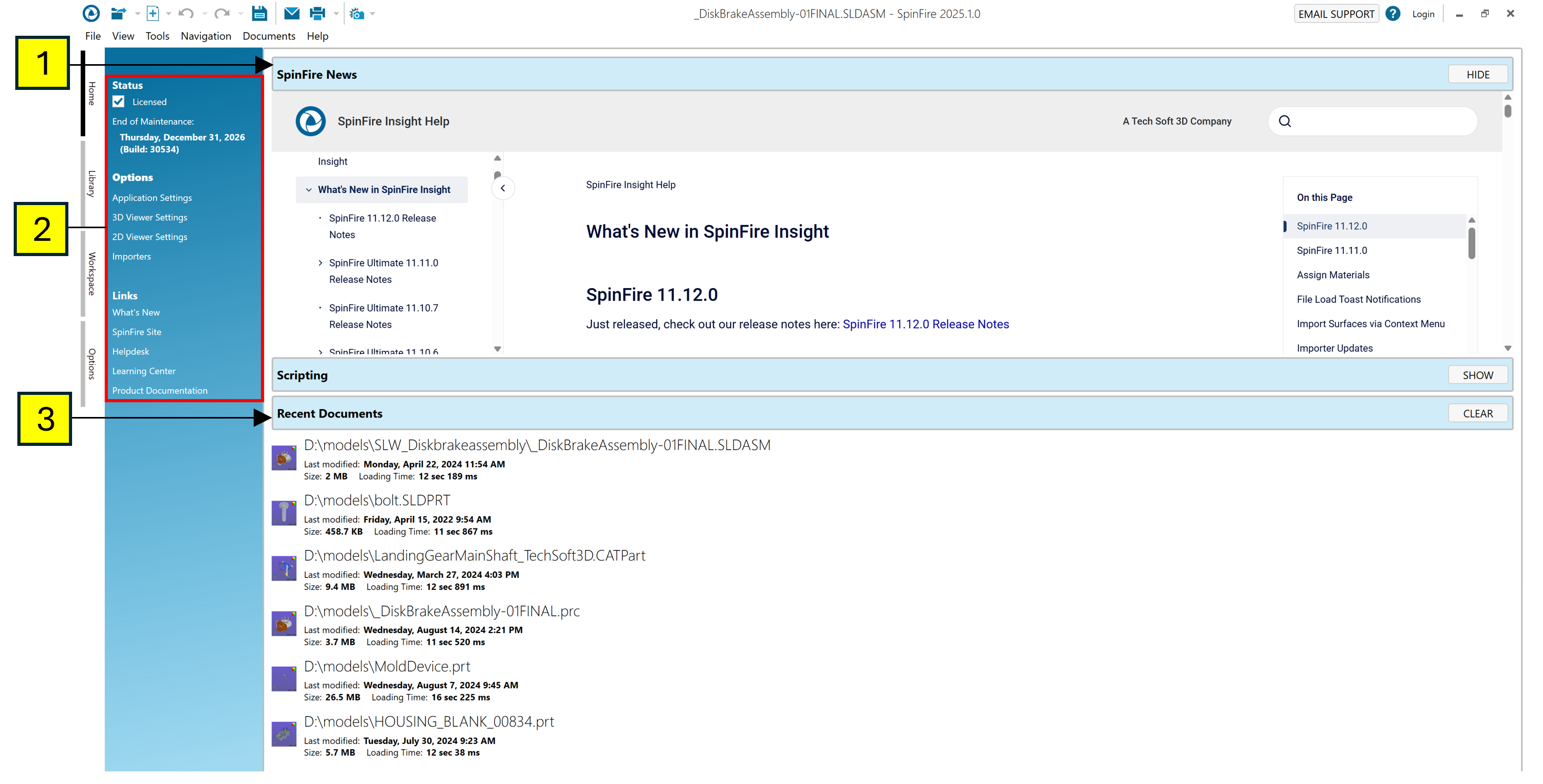Open the Navigation menu
The width and height of the screenshot is (1543, 784).
click(206, 36)
